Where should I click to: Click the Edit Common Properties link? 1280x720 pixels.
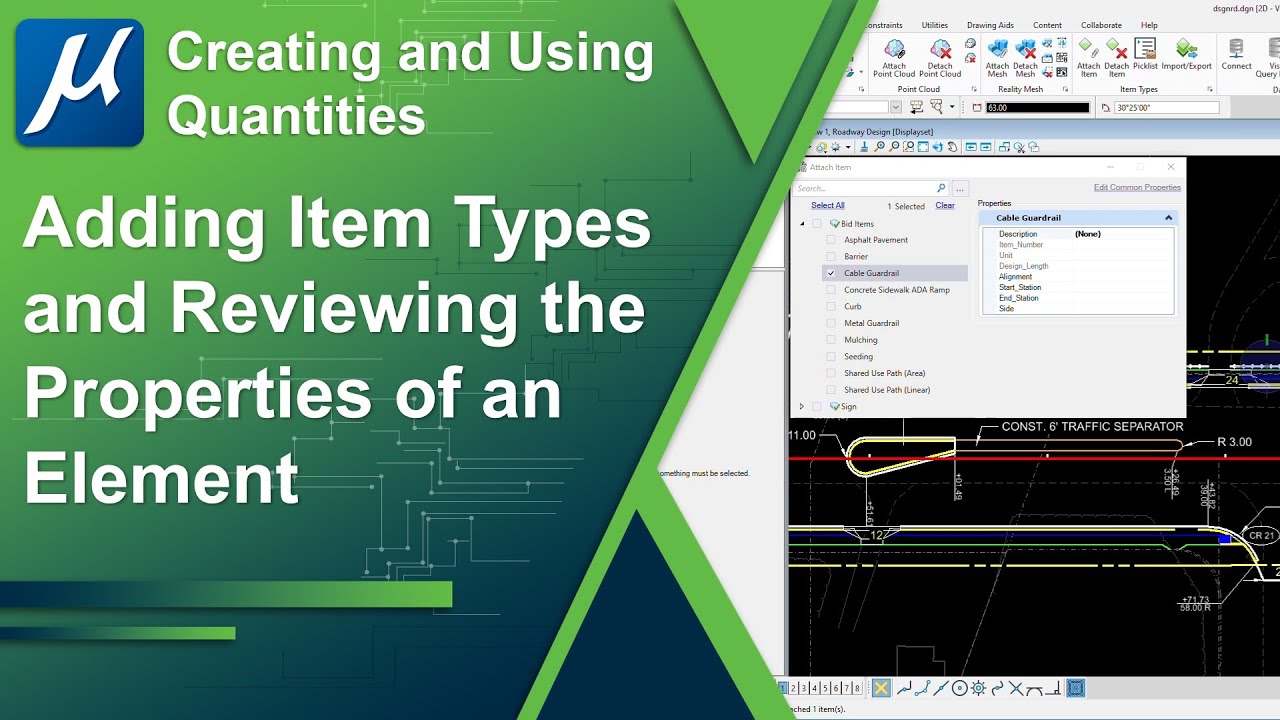point(1137,187)
